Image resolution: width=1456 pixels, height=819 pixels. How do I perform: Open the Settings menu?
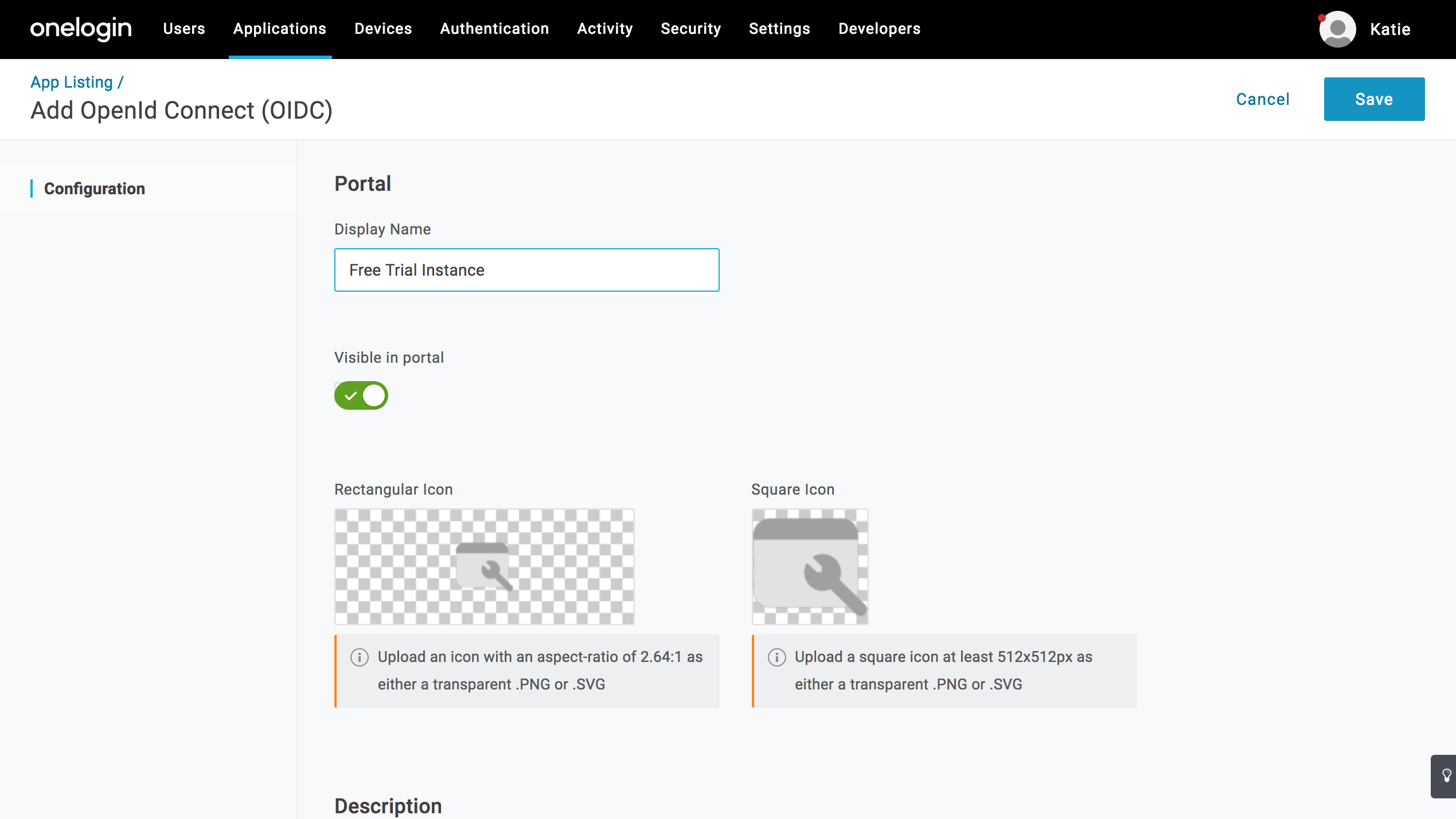[779, 29]
